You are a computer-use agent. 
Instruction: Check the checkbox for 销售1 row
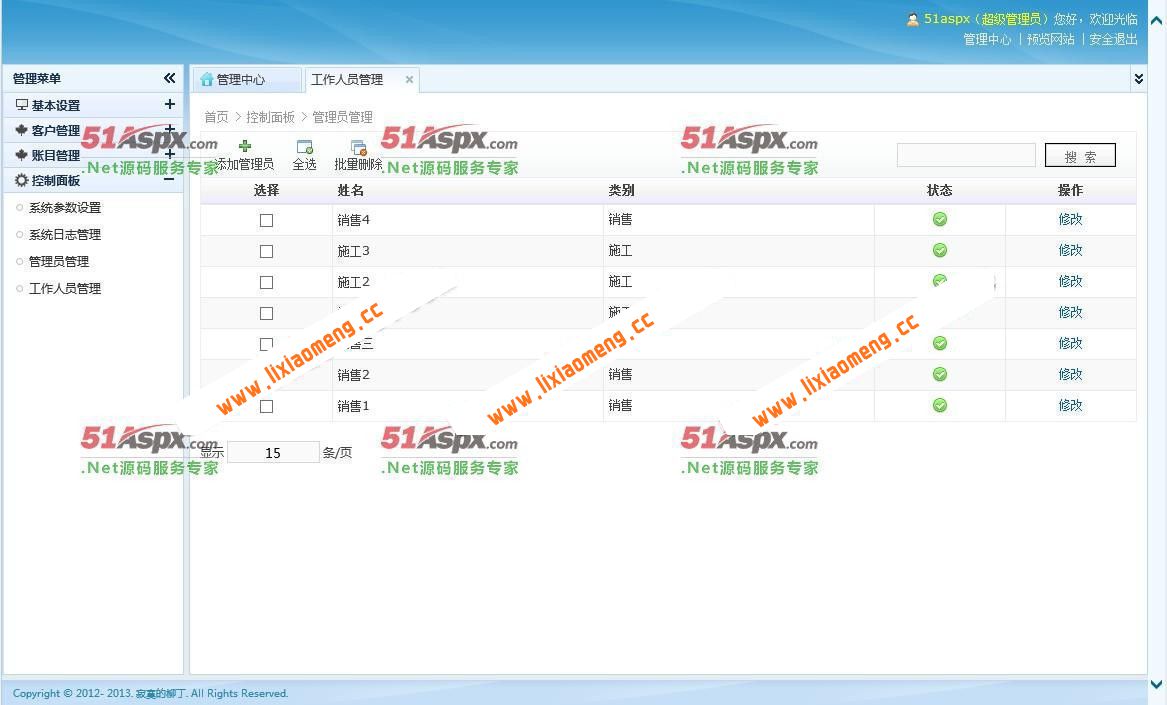click(x=266, y=406)
